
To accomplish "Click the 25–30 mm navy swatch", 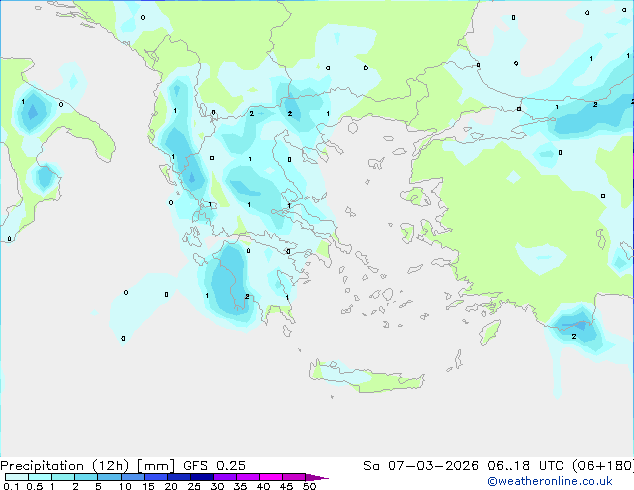I will point(201,477).
